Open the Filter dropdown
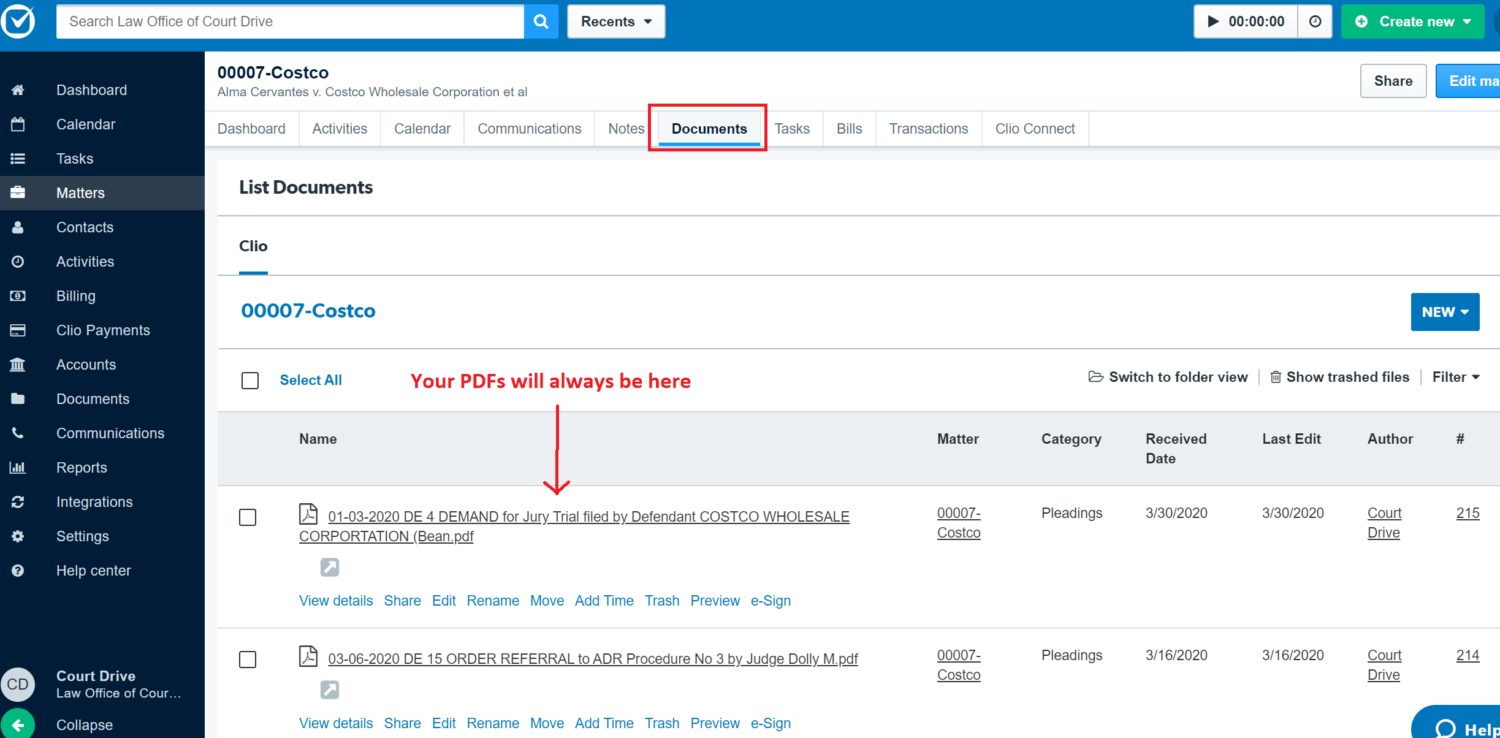Viewport: 1500px width, 738px height. pos(1455,377)
